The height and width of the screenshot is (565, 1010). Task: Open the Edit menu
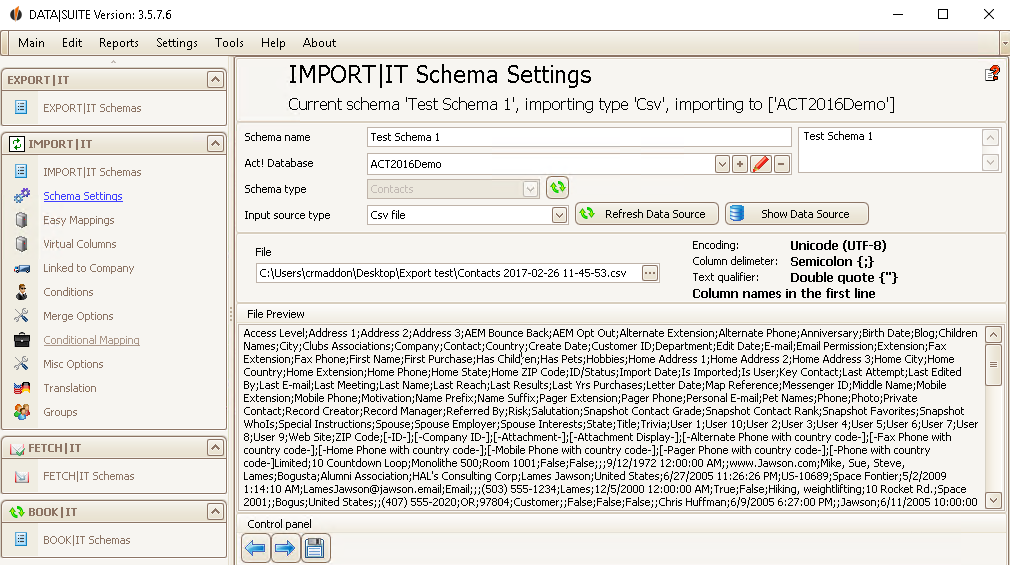pyautogui.click(x=72, y=43)
